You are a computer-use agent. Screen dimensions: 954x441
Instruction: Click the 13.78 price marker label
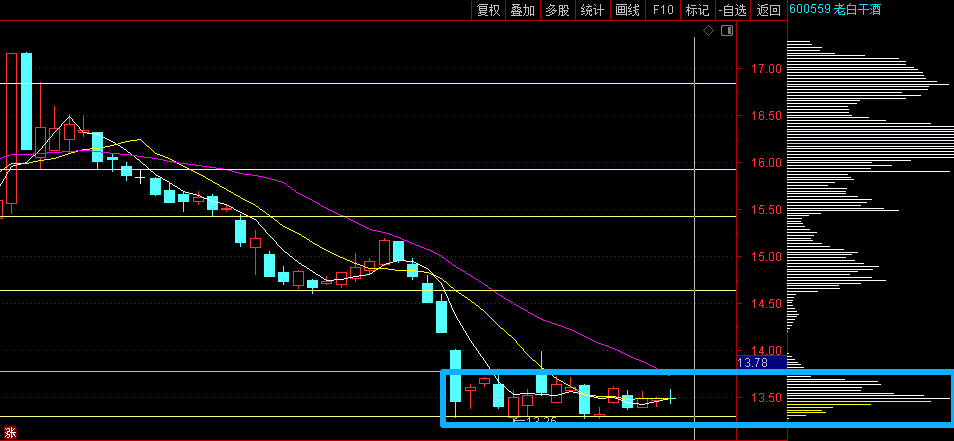753,363
